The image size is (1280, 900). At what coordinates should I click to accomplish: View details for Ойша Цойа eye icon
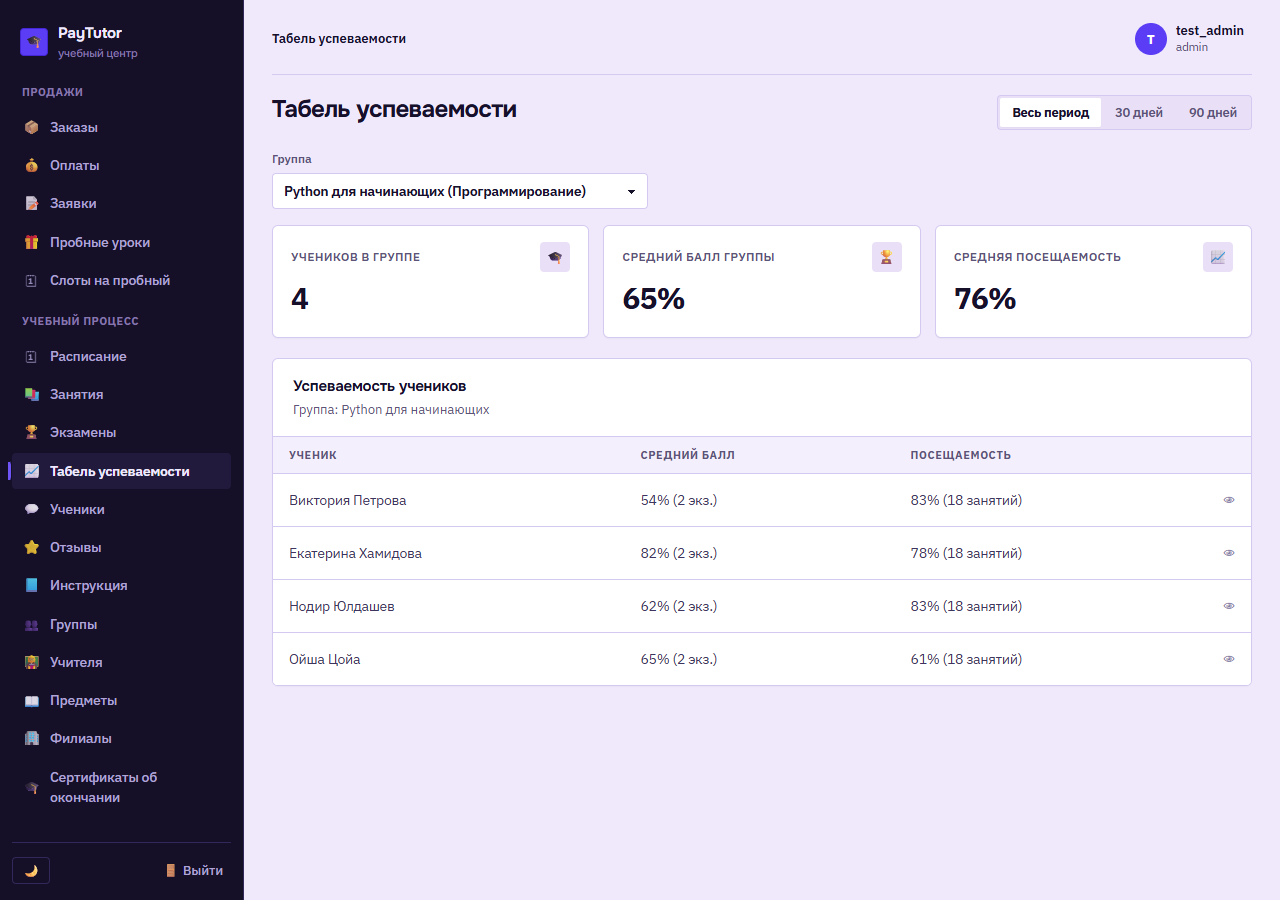[x=1229, y=659]
